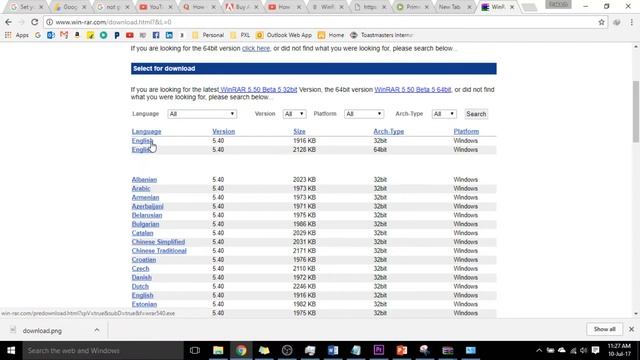The width and height of the screenshot is (640, 360).
Task: Open Adobe Premiere Pro from the taskbar
Action: [x=379, y=351]
